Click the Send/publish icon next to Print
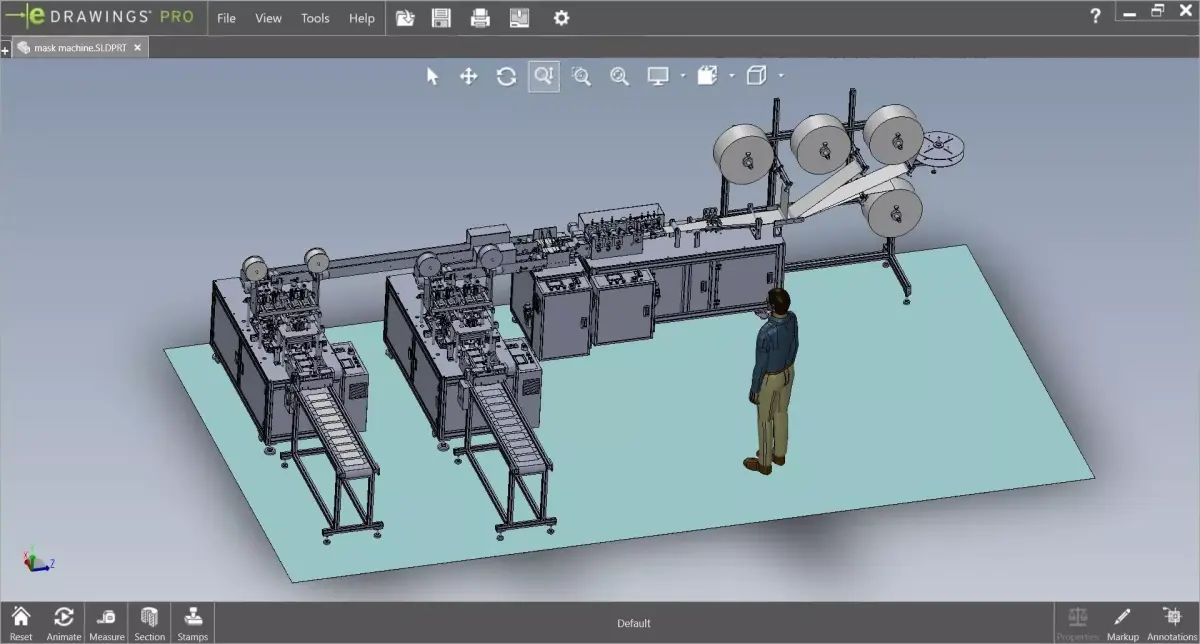This screenshot has height=644, width=1200. [519, 17]
